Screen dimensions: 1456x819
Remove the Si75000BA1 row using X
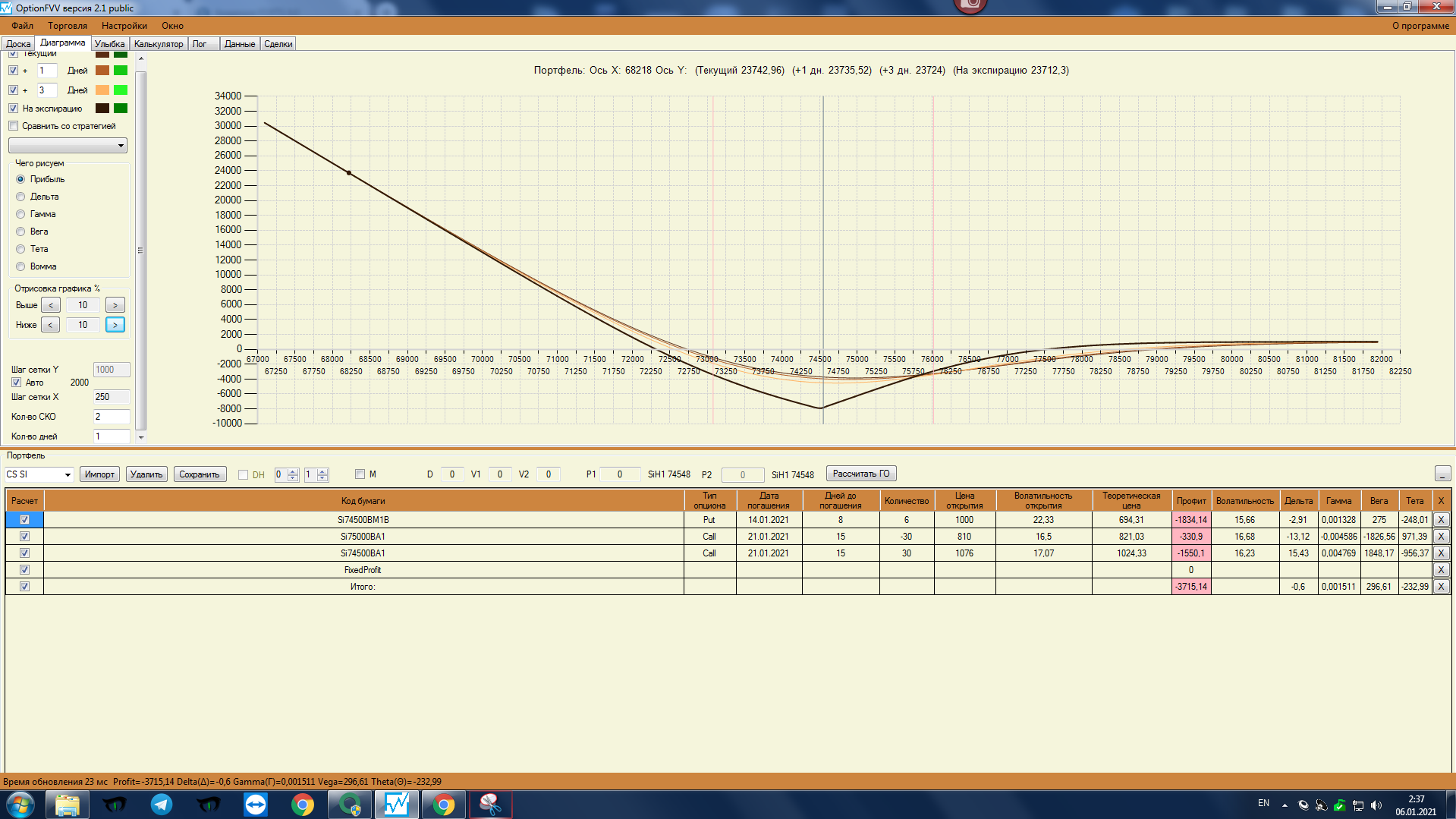pyautogui.click(x=1441, y=537)
